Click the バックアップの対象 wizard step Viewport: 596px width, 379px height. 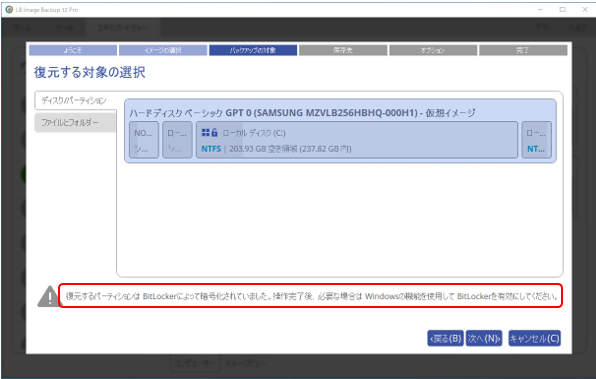click(x=253, y=50)
